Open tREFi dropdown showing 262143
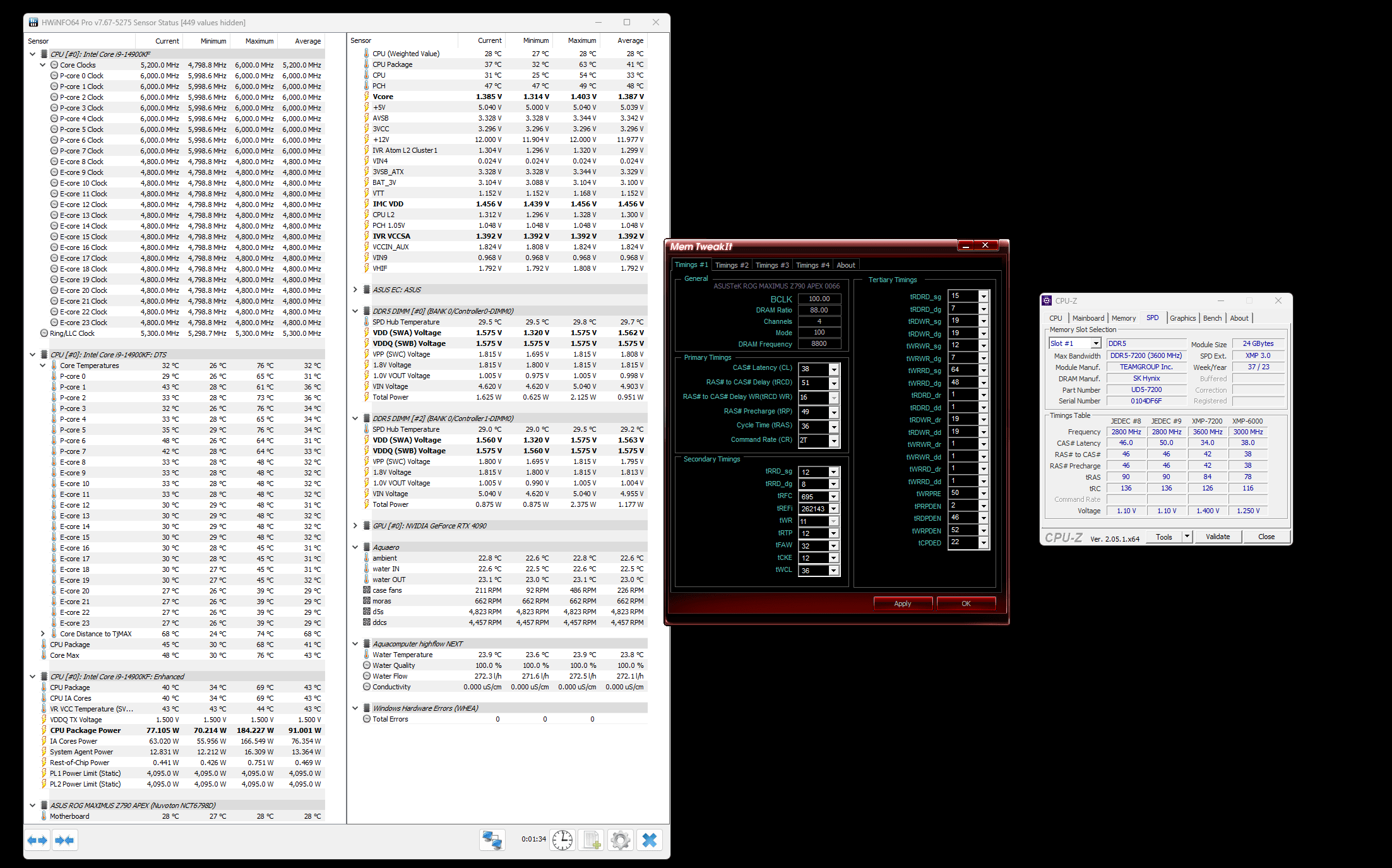 (834, 509)
